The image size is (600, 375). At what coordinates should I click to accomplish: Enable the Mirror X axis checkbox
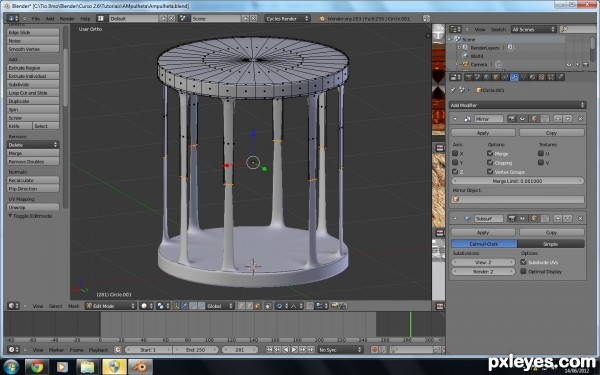pyautogui.click(x=455, y=153)
